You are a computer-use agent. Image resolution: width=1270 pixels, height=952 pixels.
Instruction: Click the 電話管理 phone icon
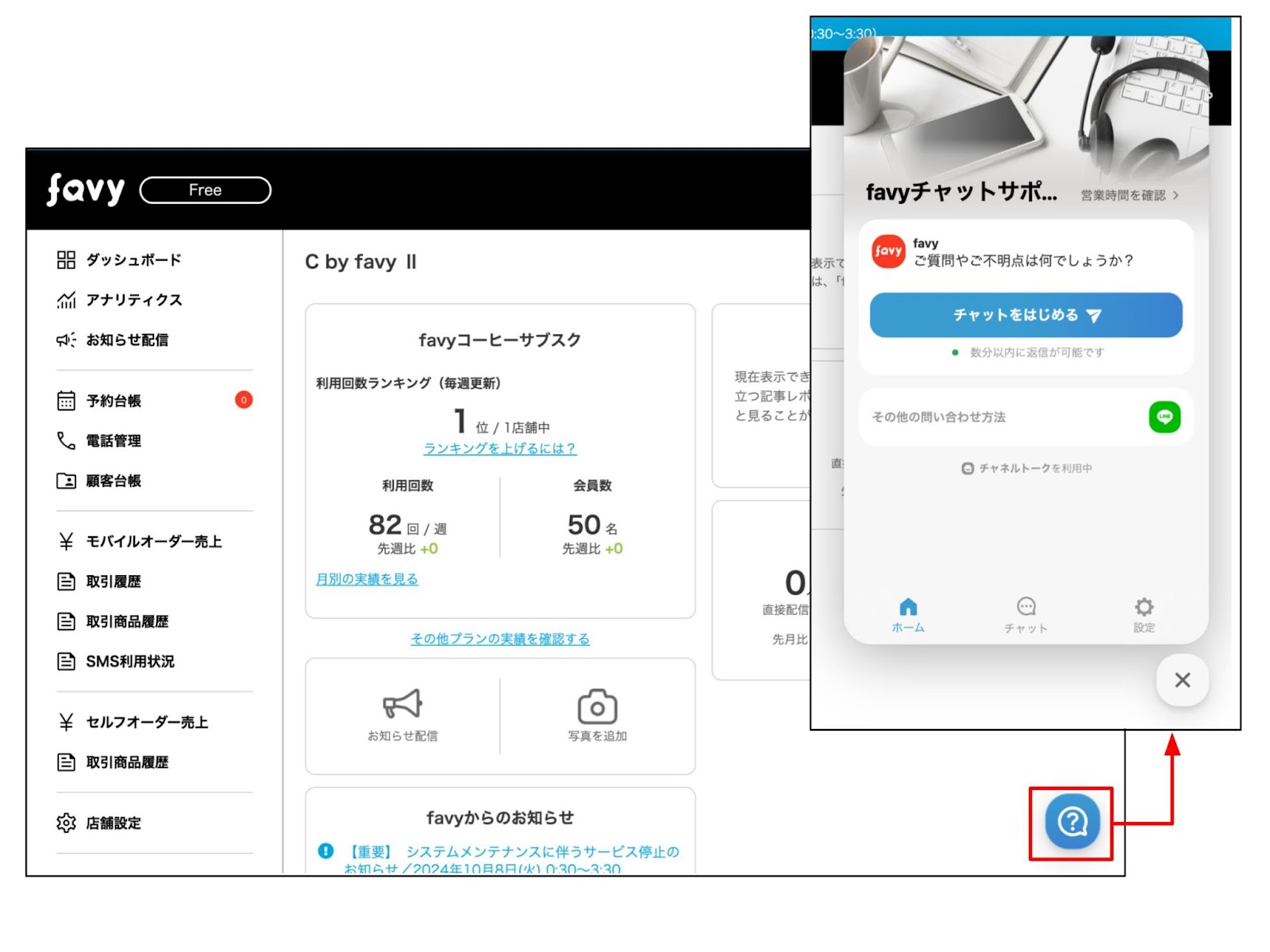66,440
